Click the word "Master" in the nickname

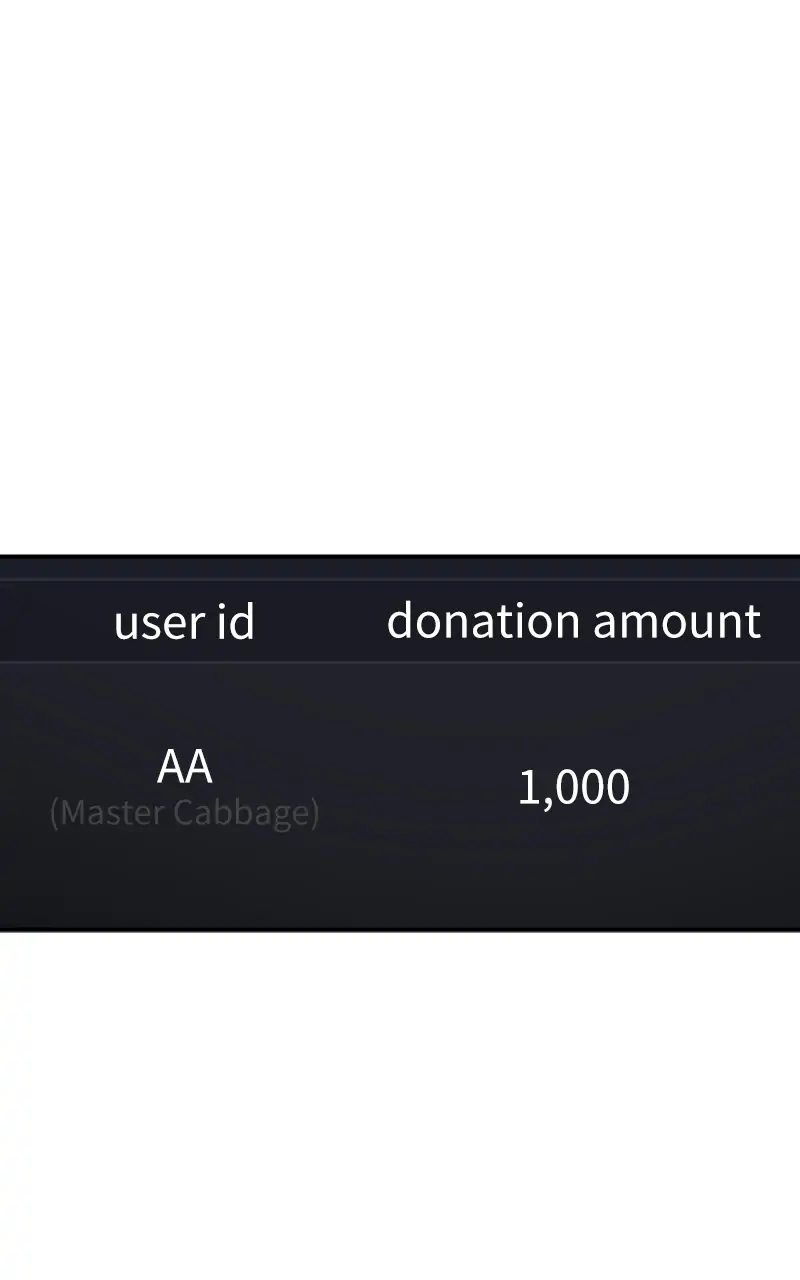tap(110, 813)
